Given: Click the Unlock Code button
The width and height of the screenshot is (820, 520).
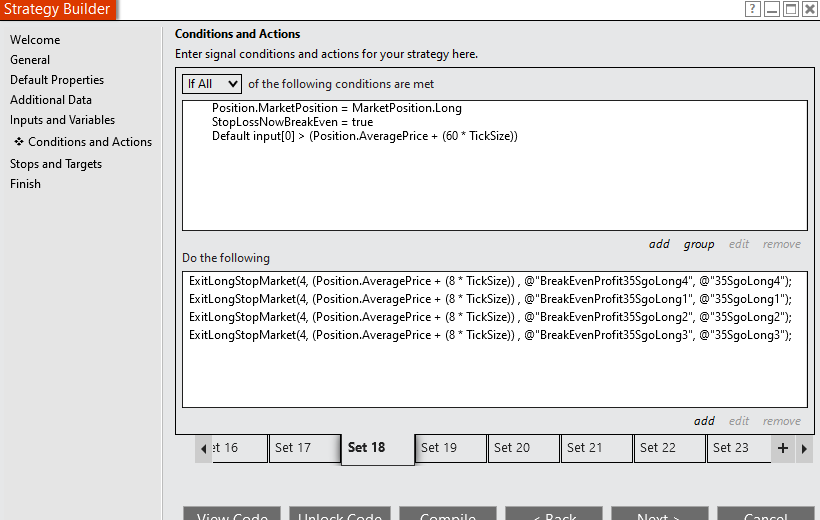Looking at the screenshot, I should pos(340,513).
